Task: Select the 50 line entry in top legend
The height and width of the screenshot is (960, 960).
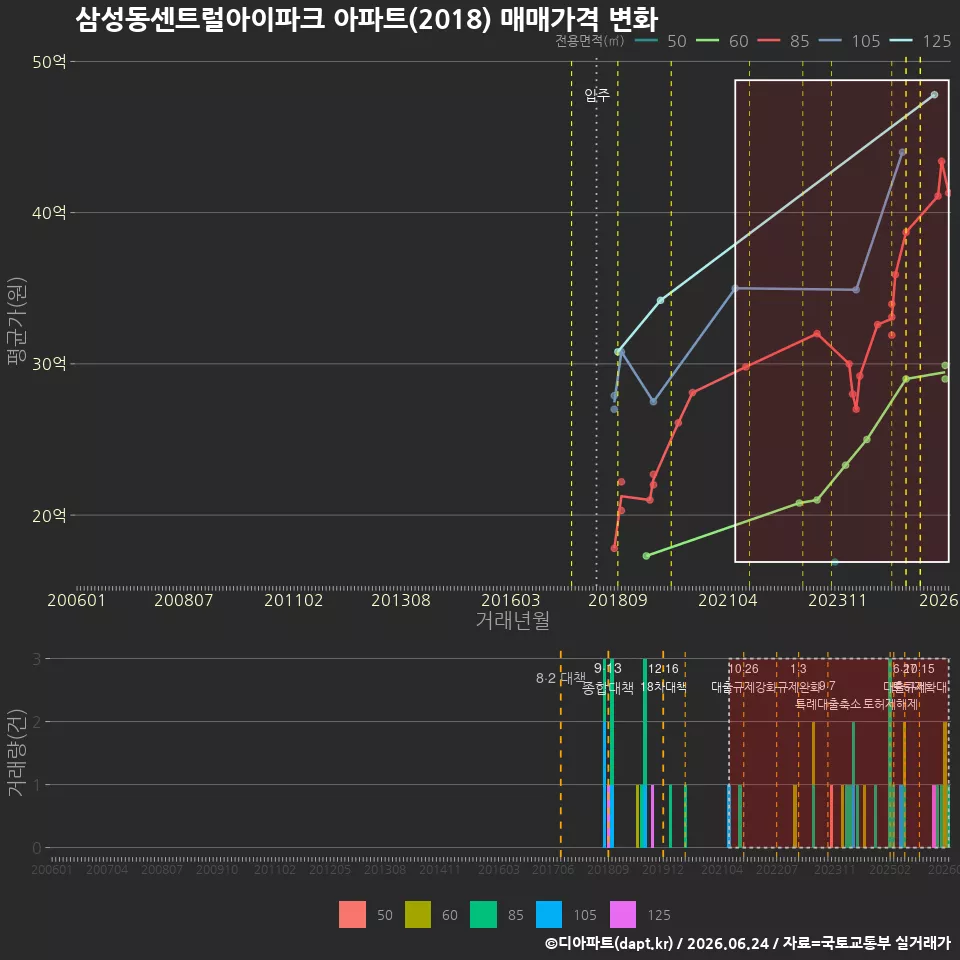Action: pos(661,41)
